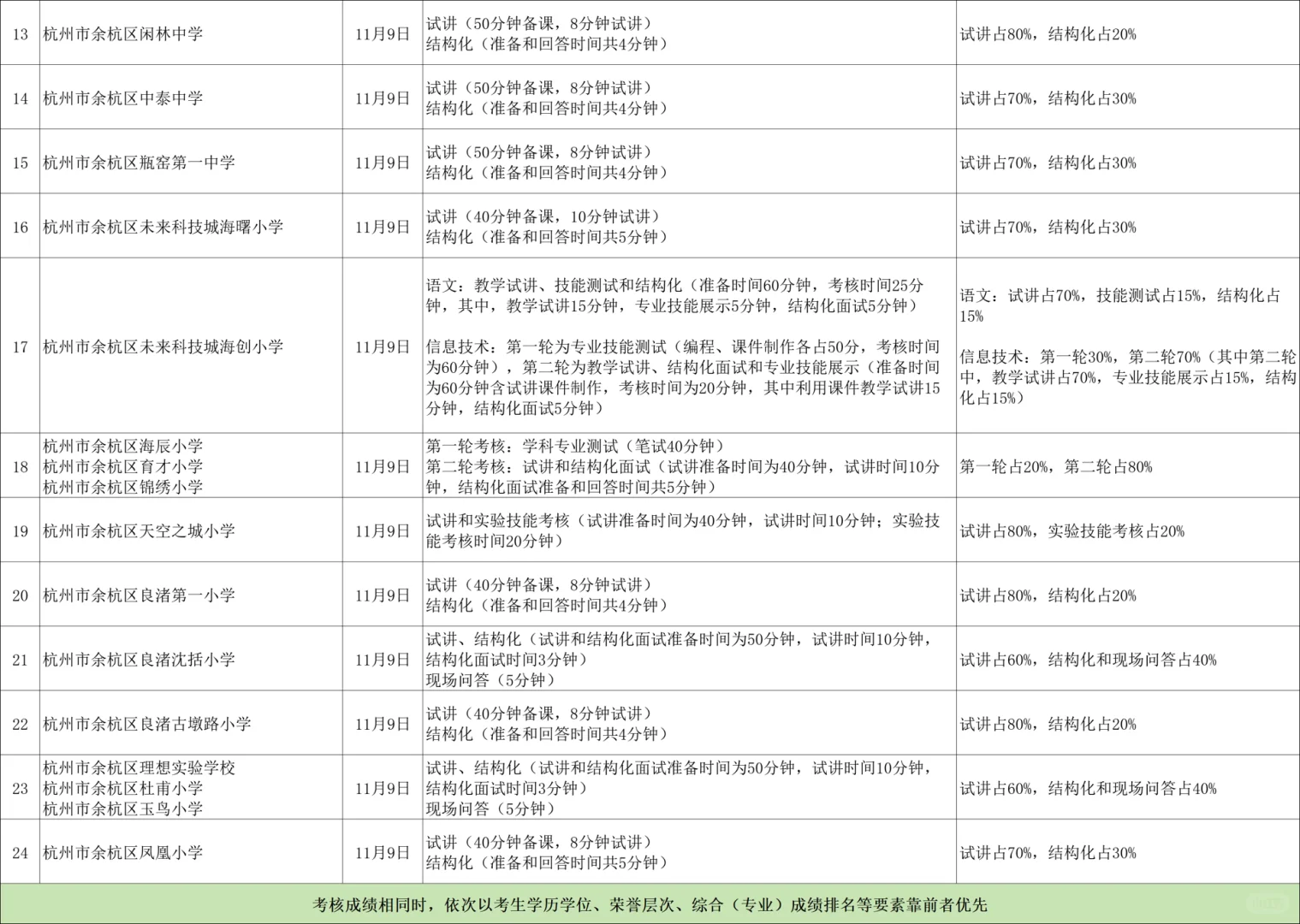Click 第一轮考核：学科专业测试（笔试40分钟）
Screen dimensions: 1300x924
pos(575,446)
